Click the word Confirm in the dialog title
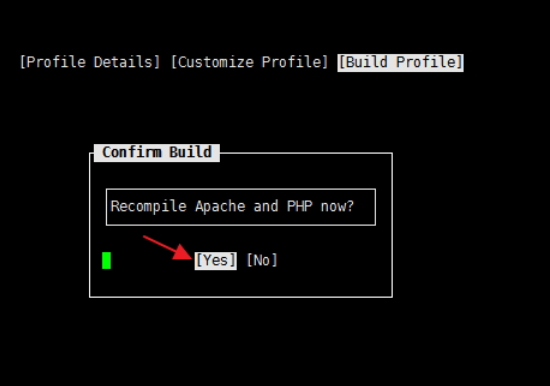 coord(132,153)
